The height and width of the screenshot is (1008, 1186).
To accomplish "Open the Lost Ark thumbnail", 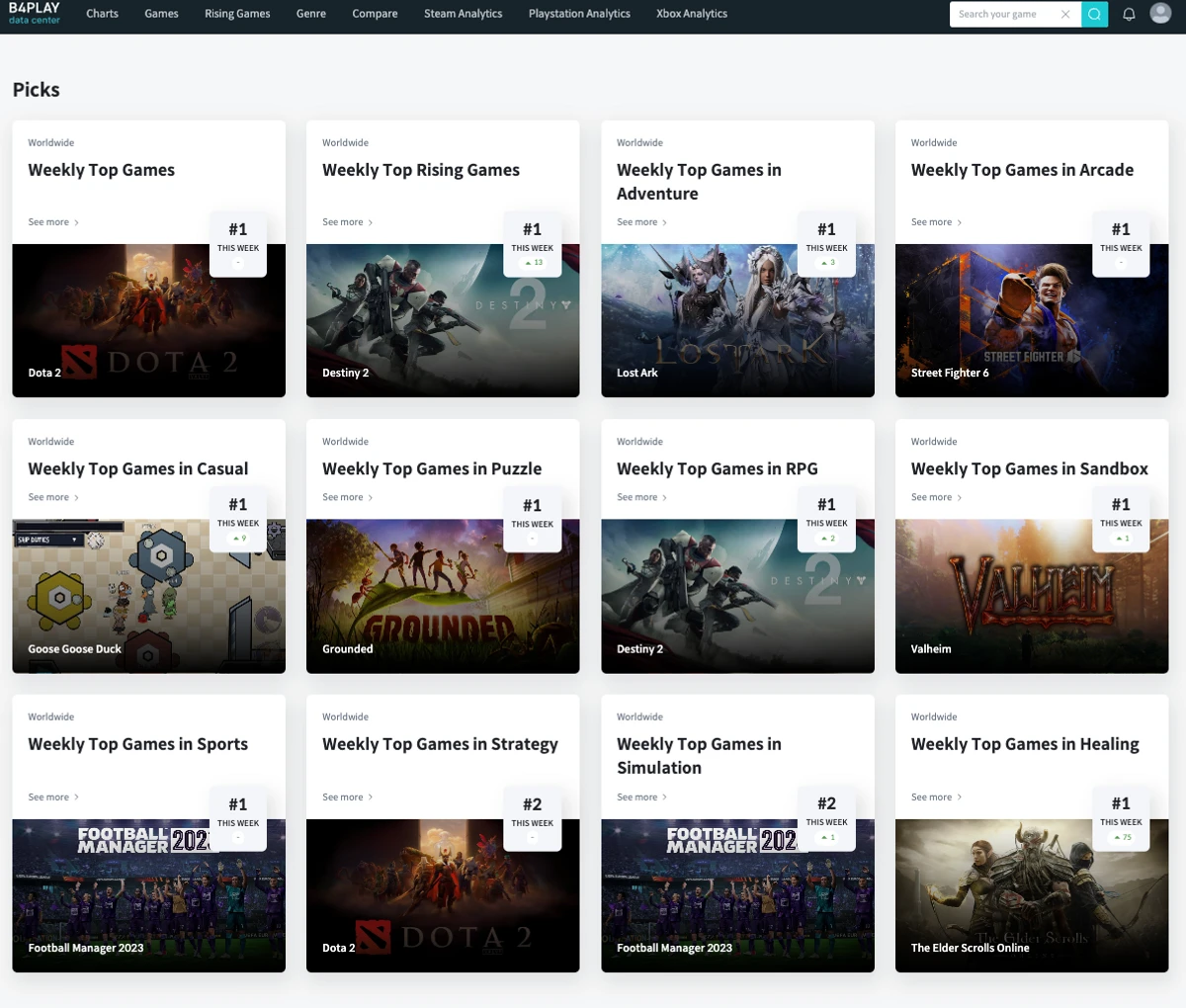I will tap(737, 320).
